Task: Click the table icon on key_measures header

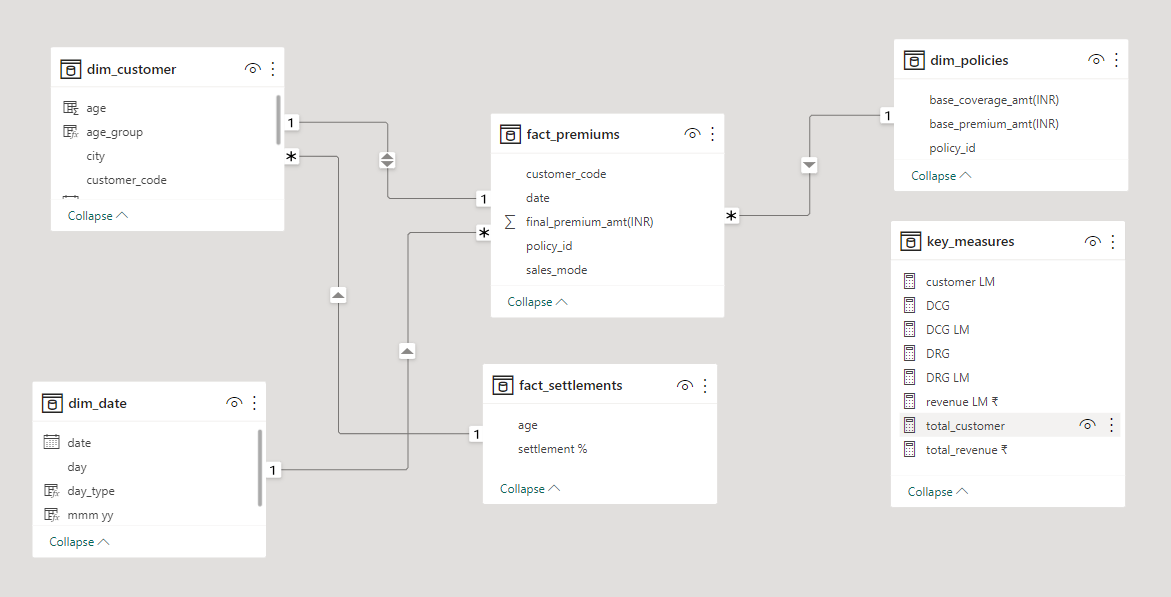Action: coord(910,240)
